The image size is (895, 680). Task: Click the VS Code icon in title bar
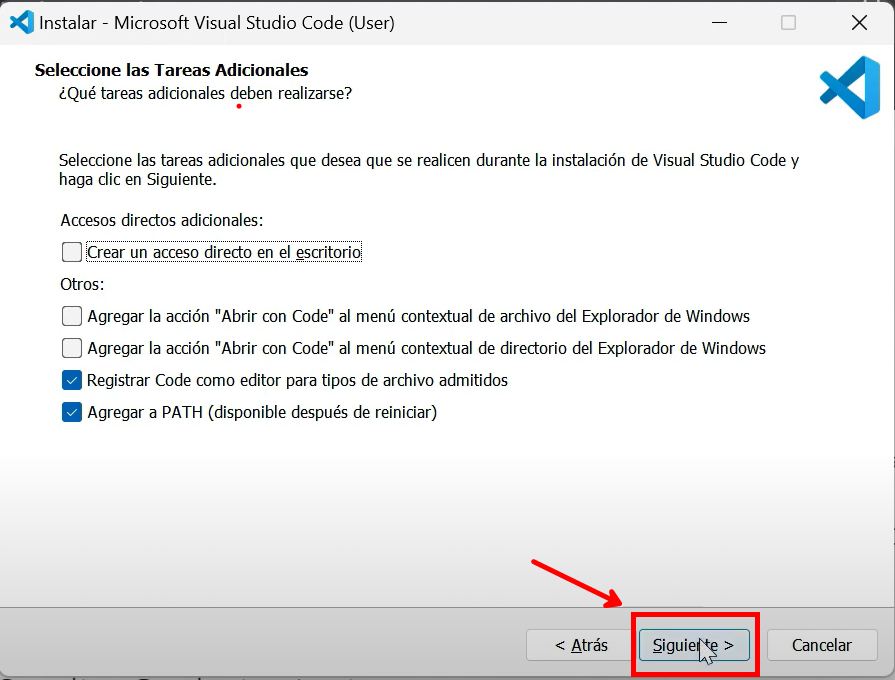pyautogui.click(x=22, y=23)
